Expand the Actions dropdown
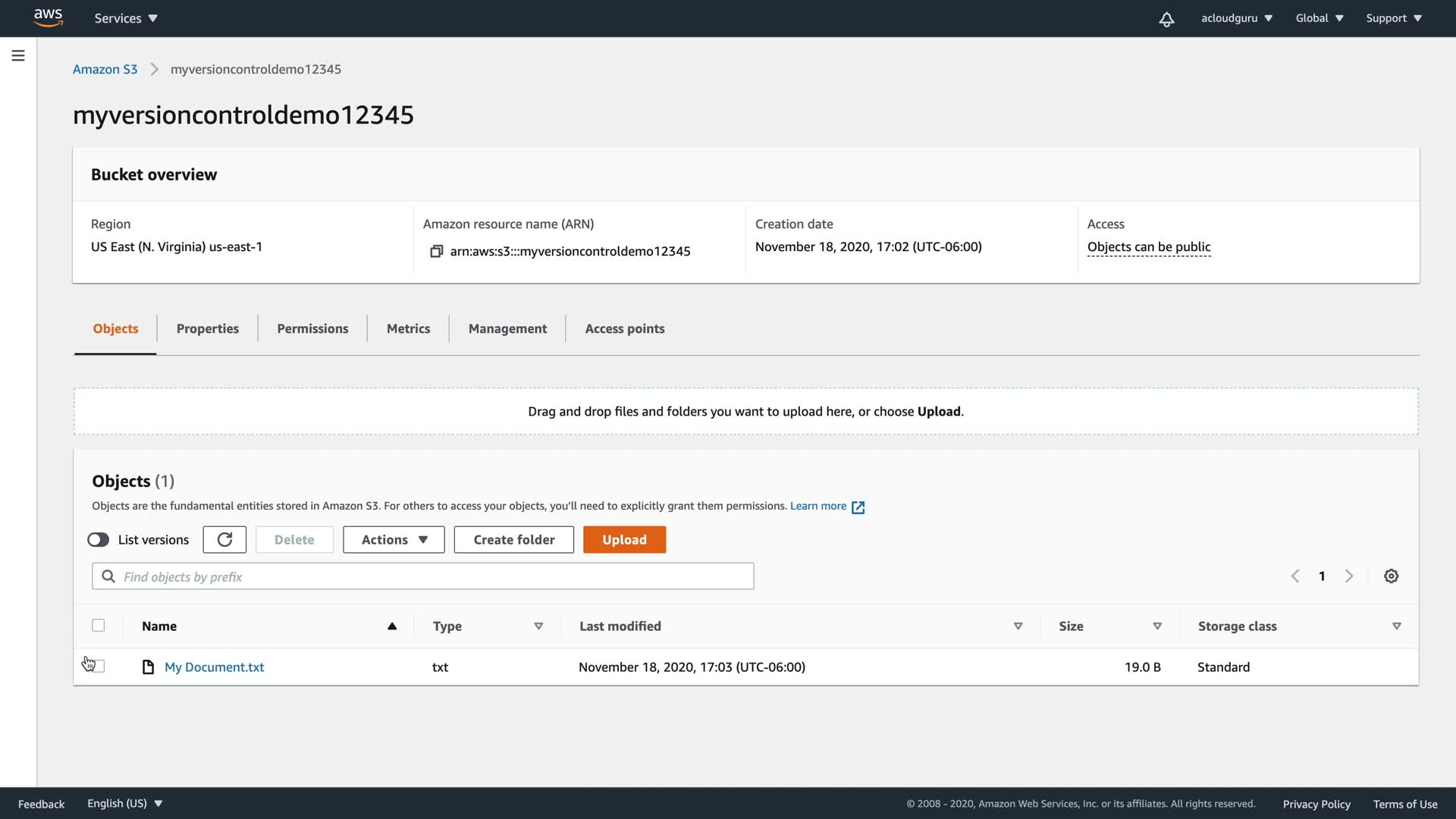 tap(394, 539)
